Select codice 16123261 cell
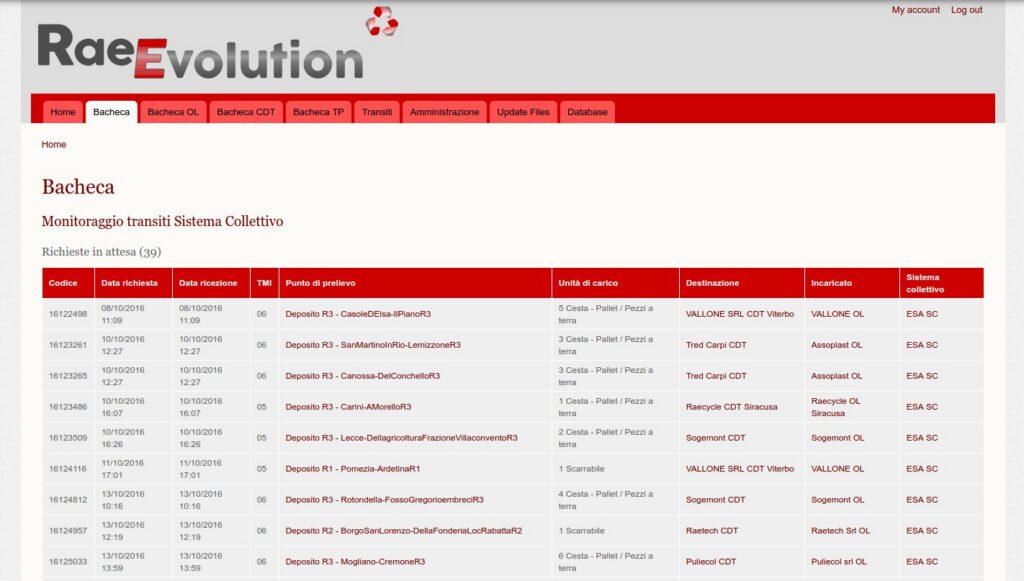 tap(68, 345)
